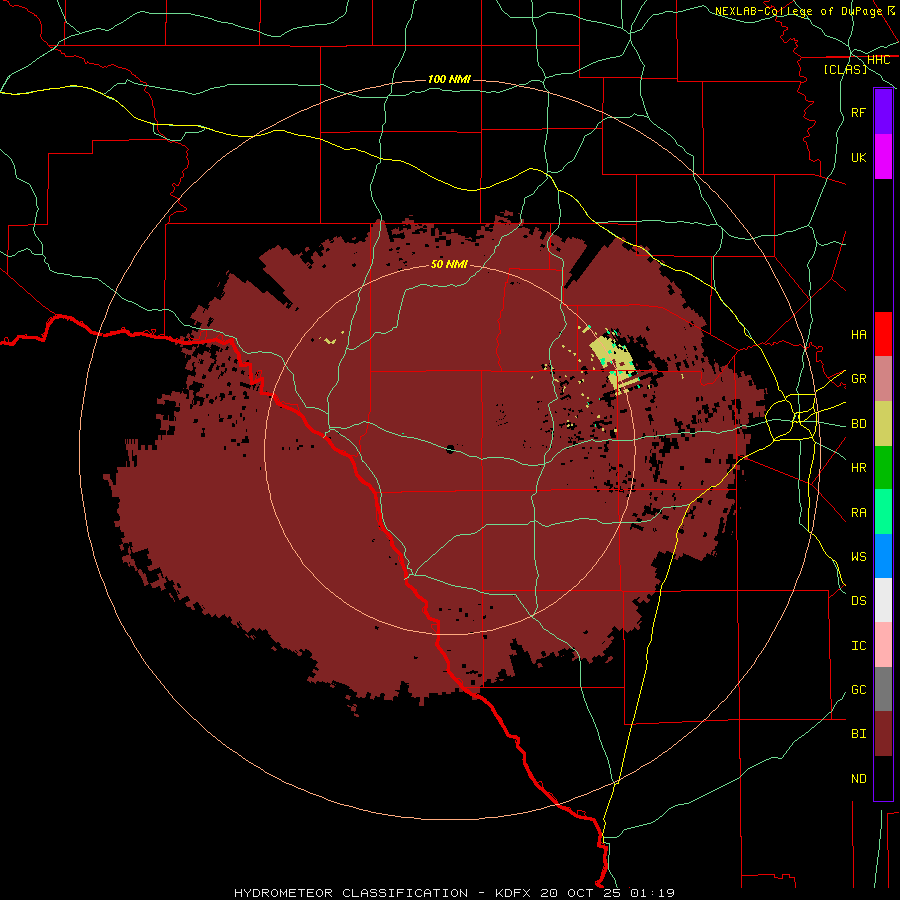Click the "50 NMI" range ring label
This screenshot has height=900, width=900.
[x=449, y=264]
